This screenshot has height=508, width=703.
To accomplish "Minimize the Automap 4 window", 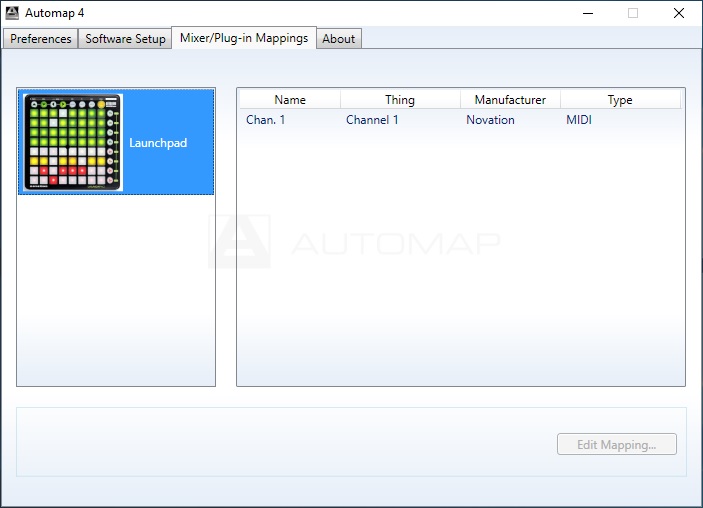I will pos(588,13).
